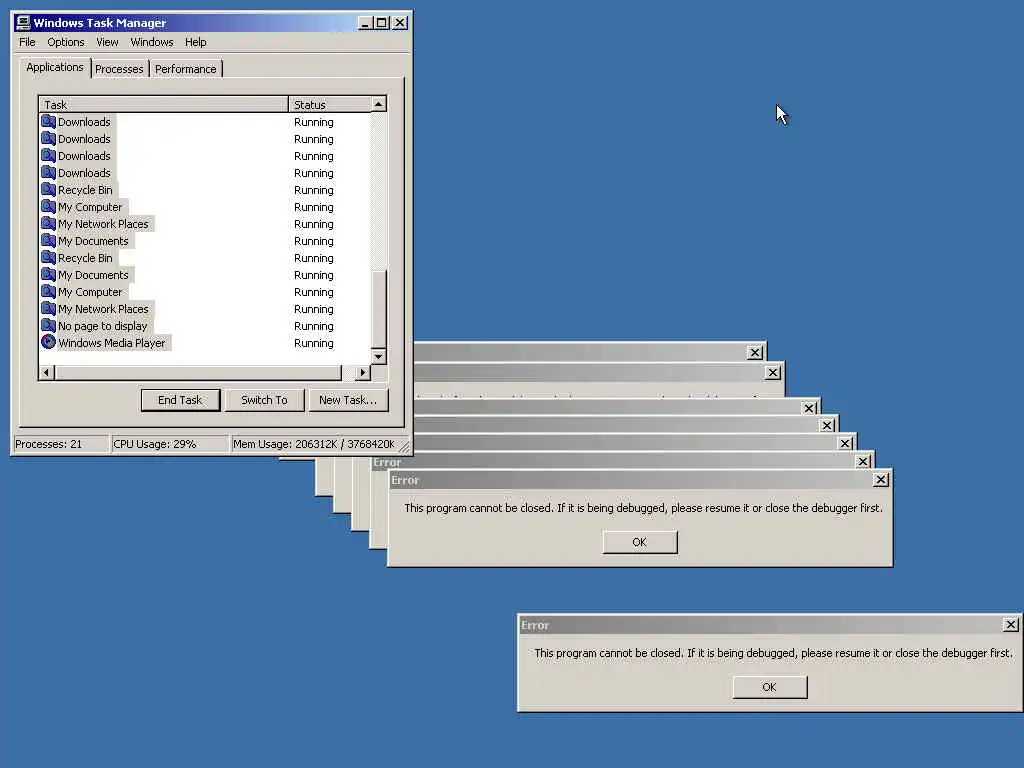Sort the list by the Task column header
Image resolution: width=1024 pixels, height=768 pixels.
[x=164, y=104]
